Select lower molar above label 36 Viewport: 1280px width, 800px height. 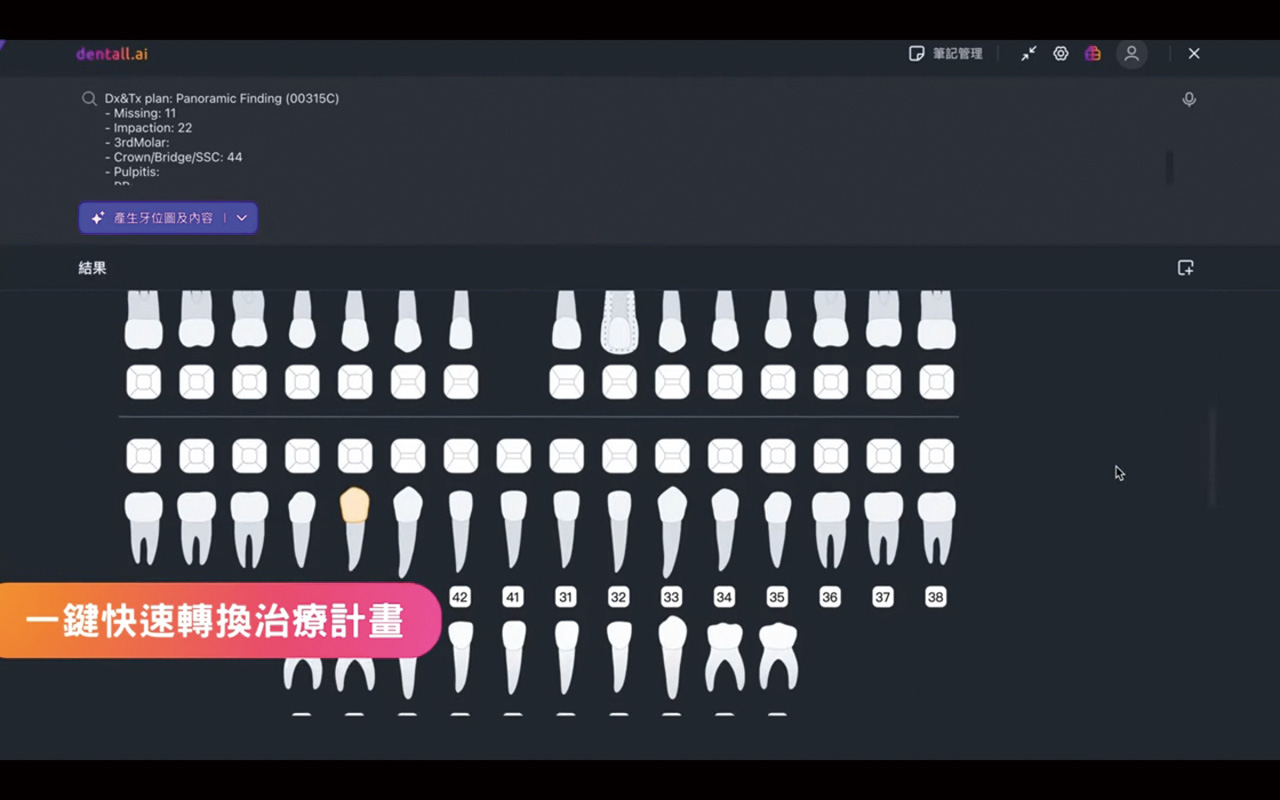(831, 529)
